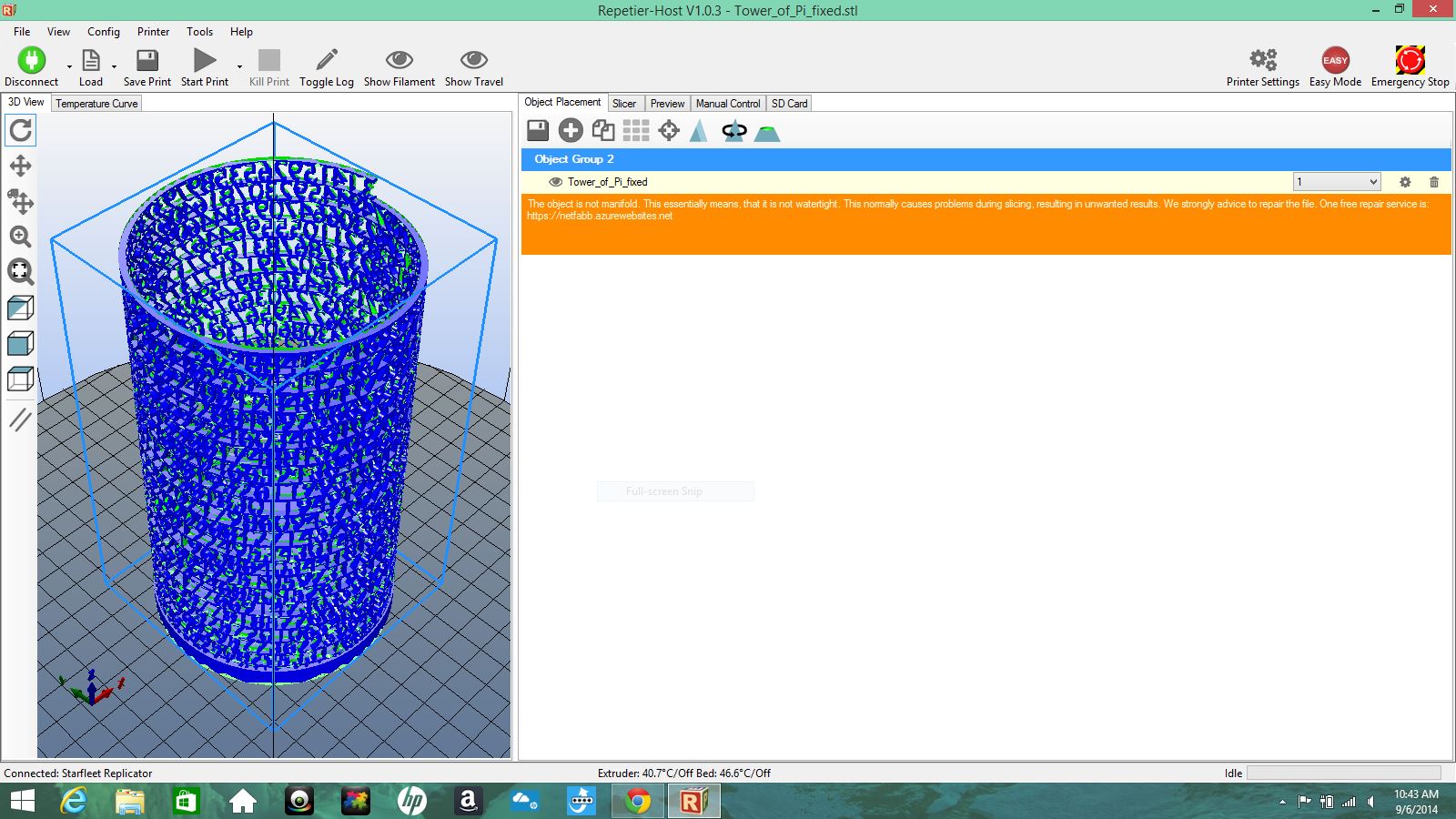The image size is (1456, 819).
Task: Open the rotate object tool
Action: 733,131
